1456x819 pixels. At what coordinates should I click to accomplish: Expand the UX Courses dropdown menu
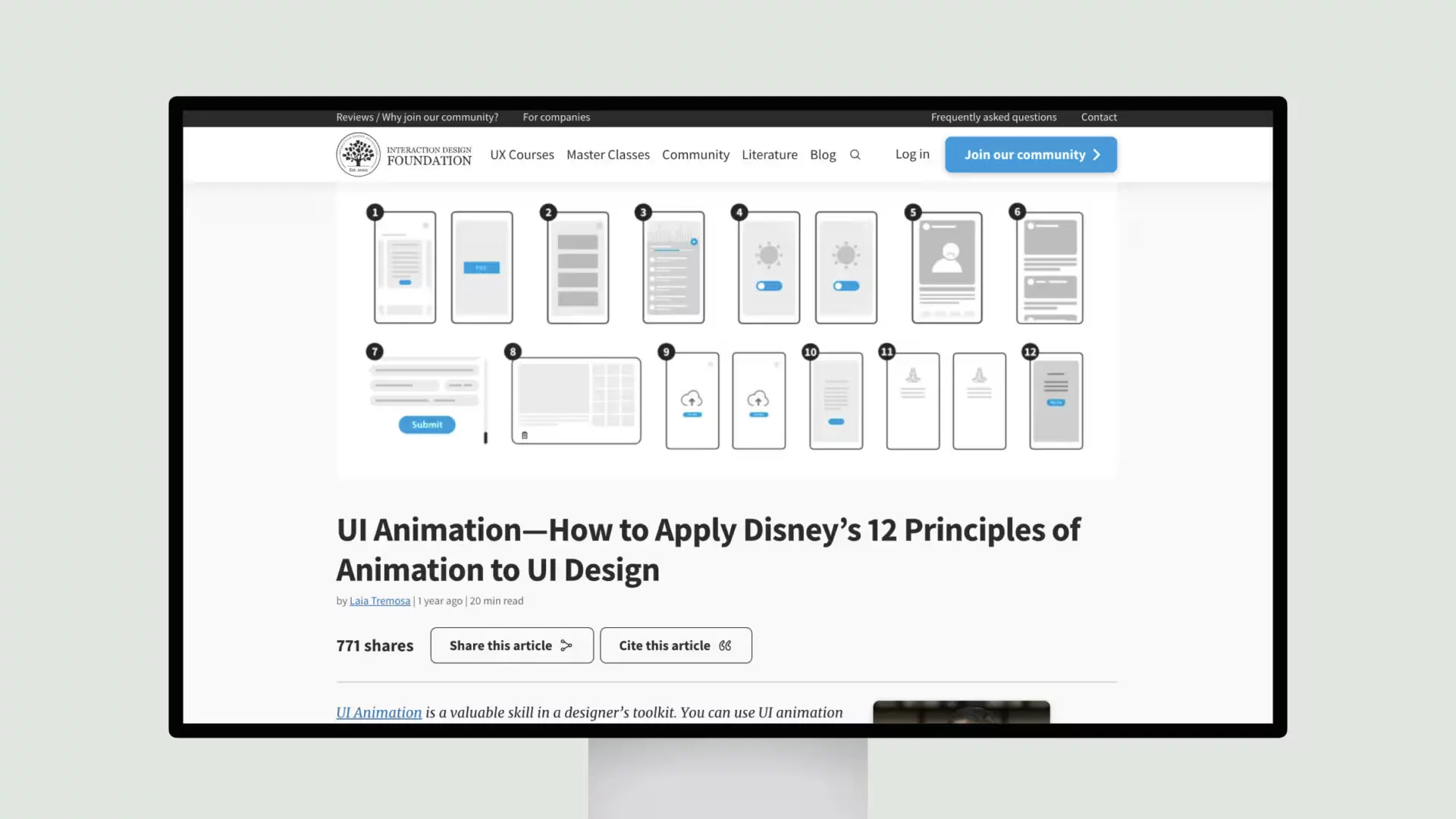pyautogui.click(x=521, y=154)
